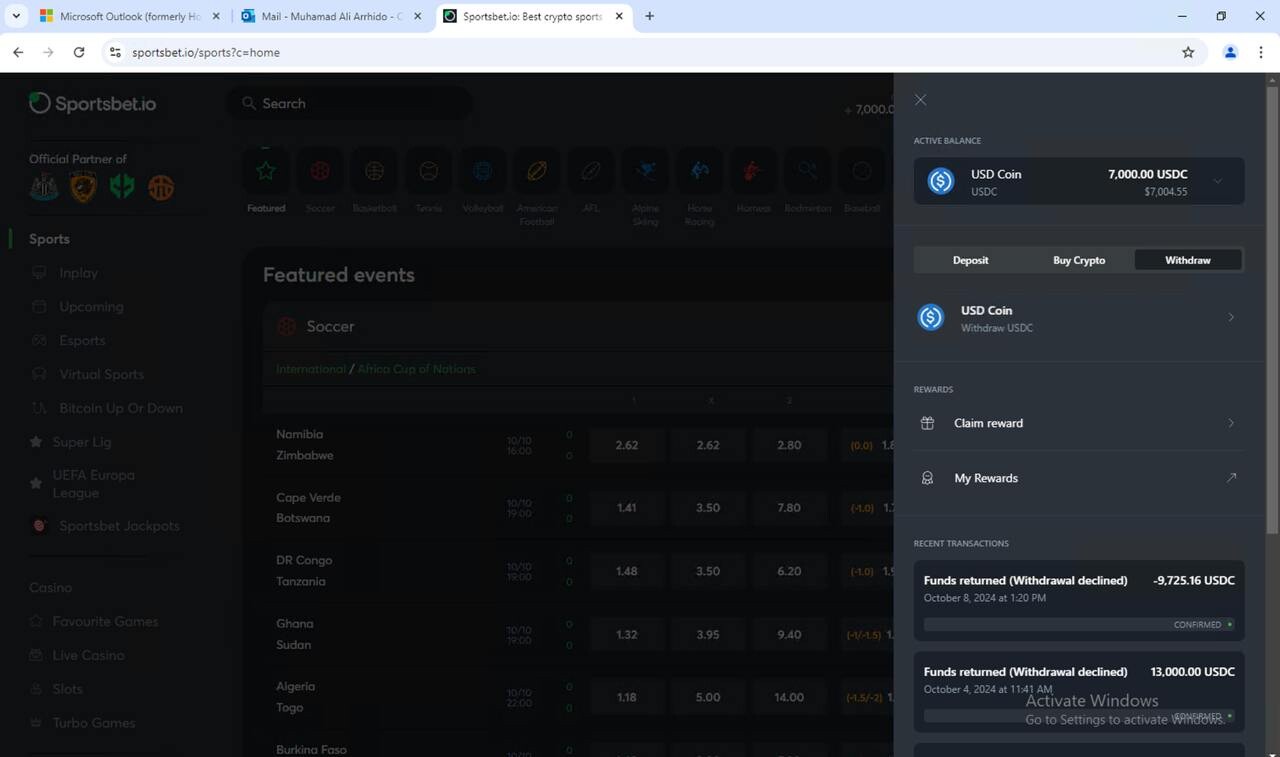Click the address bar URL
Screen dimensions: 1280x757
click(206, 52)
